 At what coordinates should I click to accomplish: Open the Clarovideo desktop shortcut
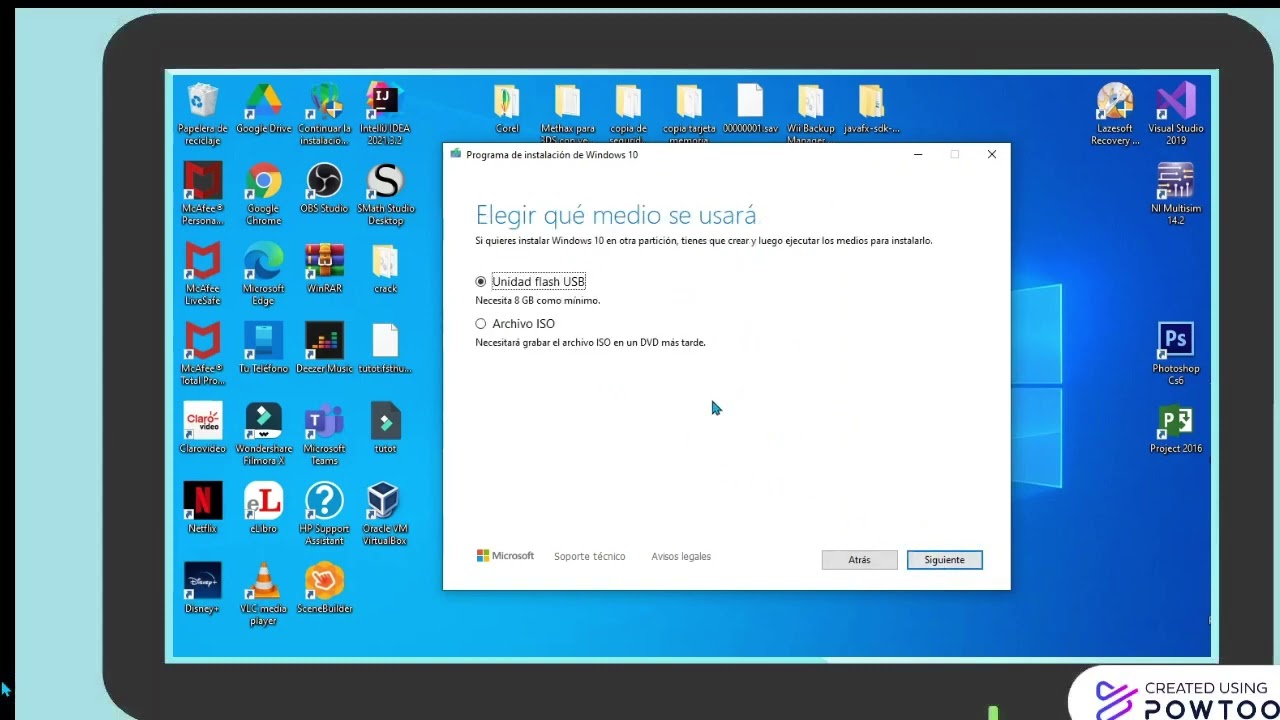[203, 421]
